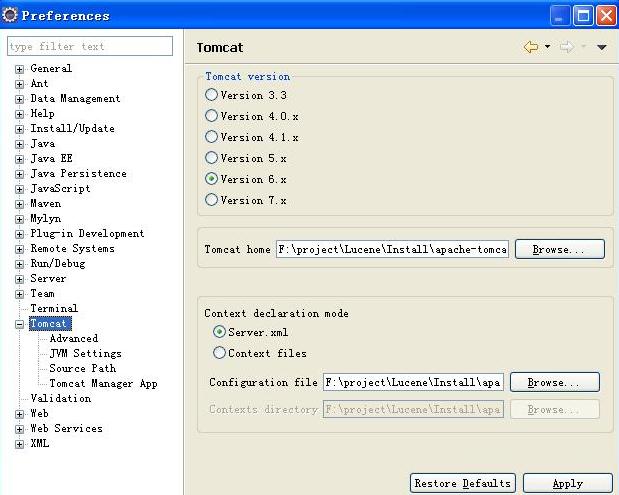Click Browse next to Tomcat home
This screenshot has width=619, height=495.
(559, 249)
